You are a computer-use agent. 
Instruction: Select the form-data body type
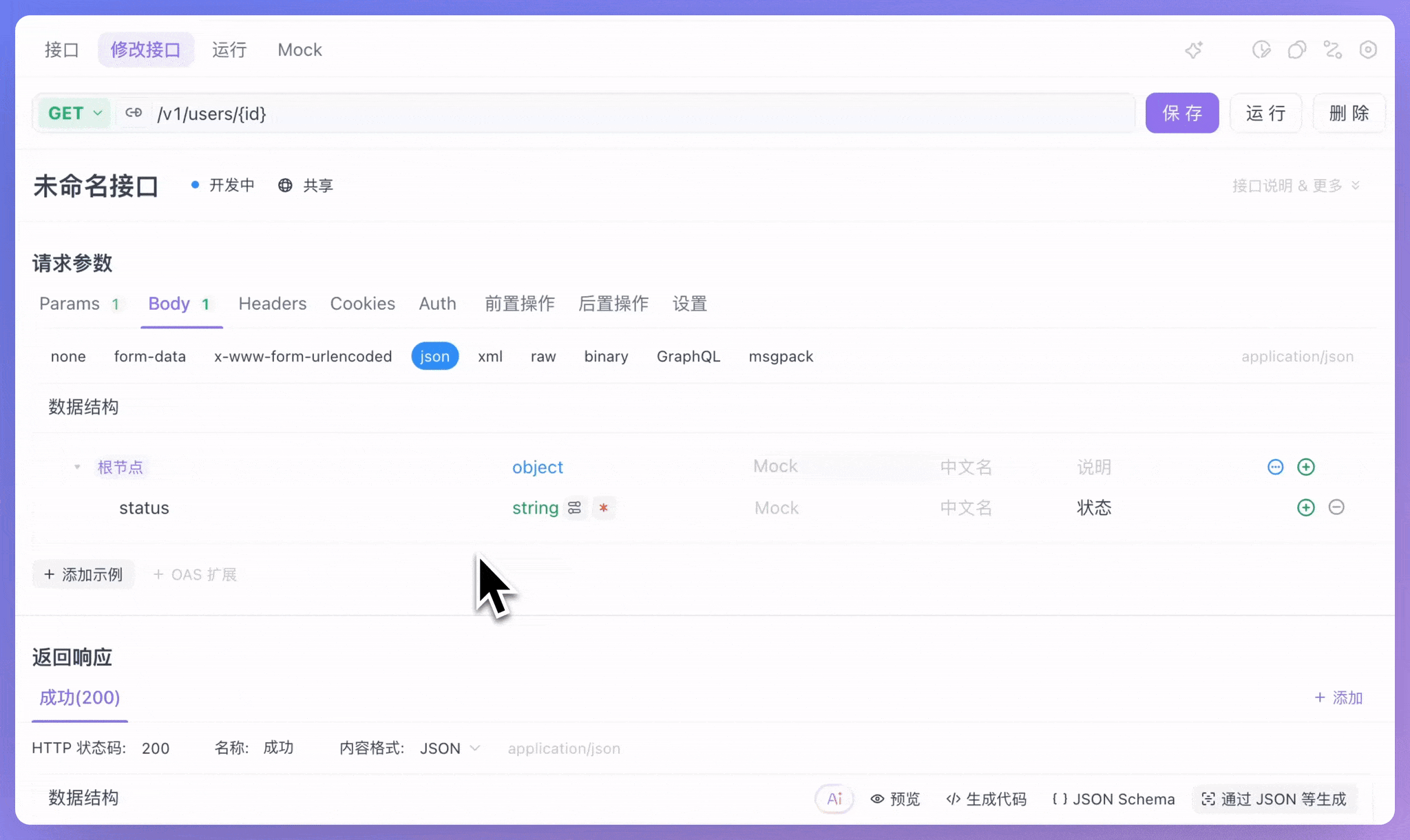149,357
